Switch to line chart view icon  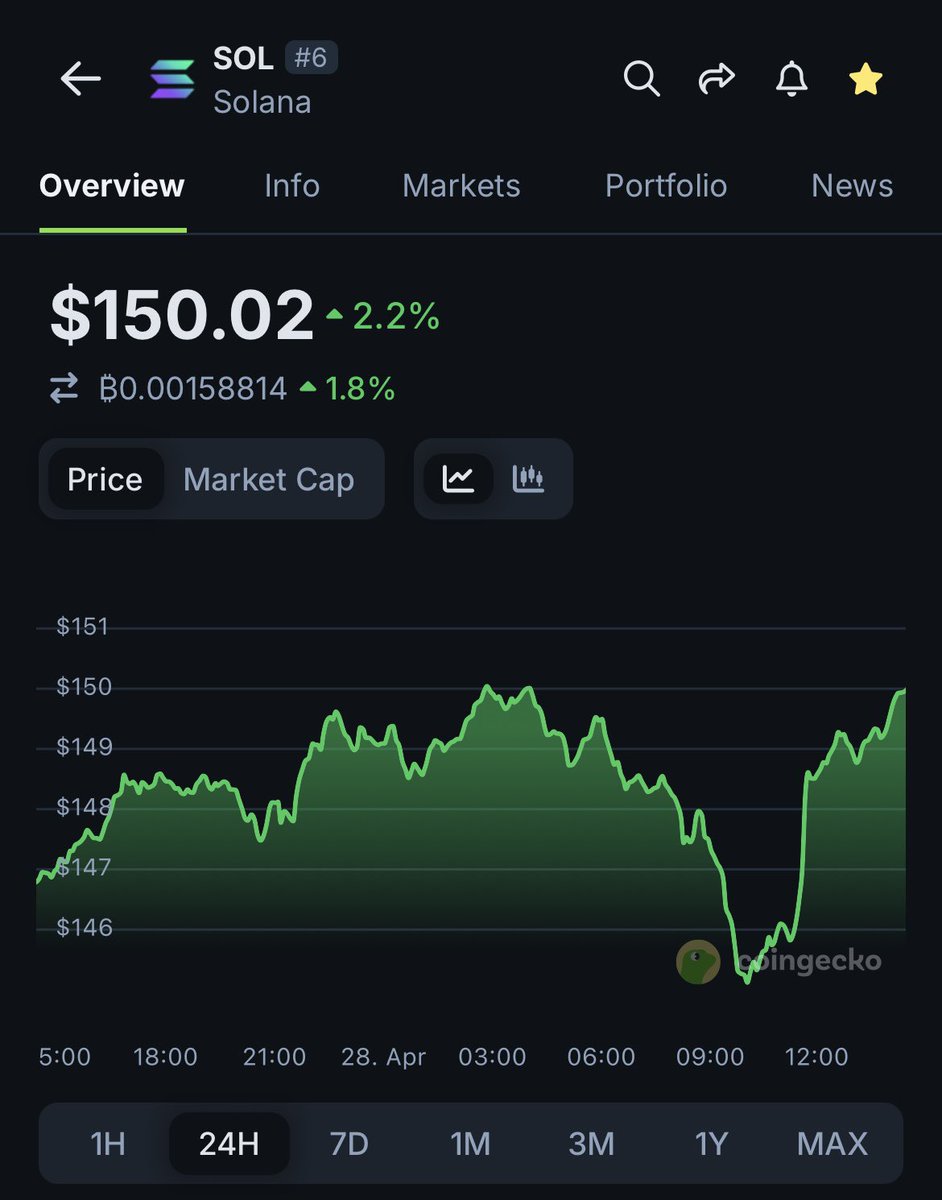point(458,479)
